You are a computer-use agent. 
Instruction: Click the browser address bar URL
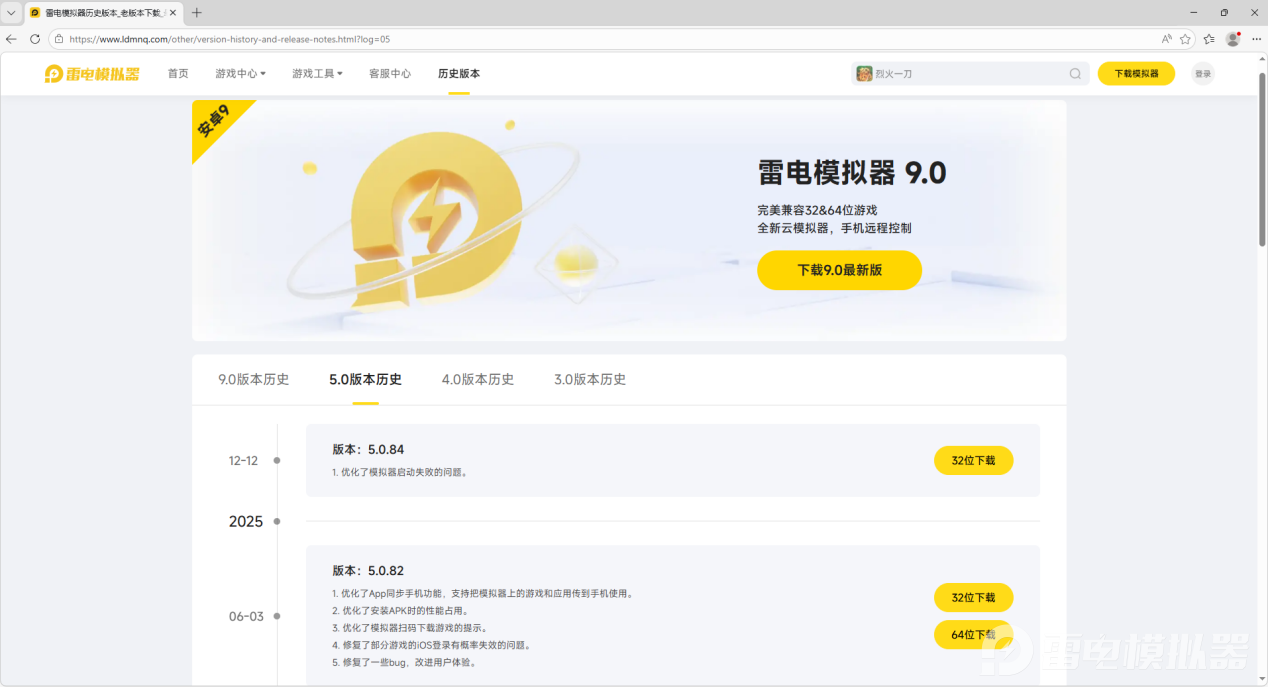click(229, 39)
